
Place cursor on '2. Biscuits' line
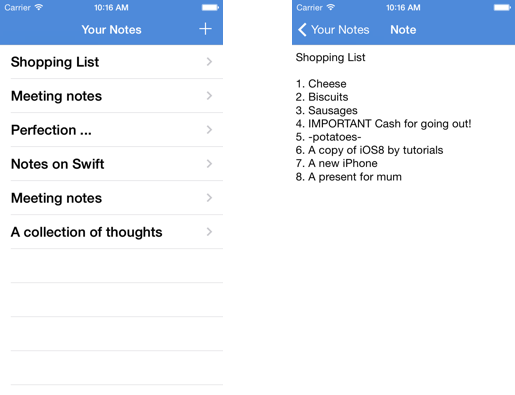point(322,97)
